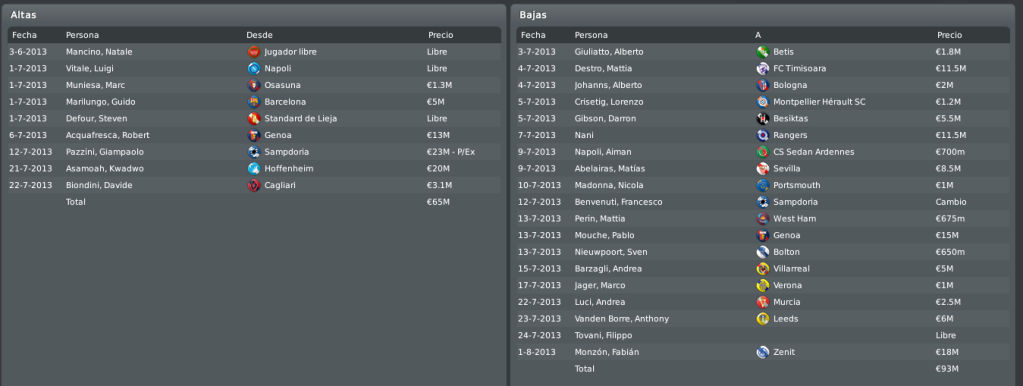Sort Altas table by Fecha column
Viewport: 1023px width, 386px height.
[x=24, y=35]
